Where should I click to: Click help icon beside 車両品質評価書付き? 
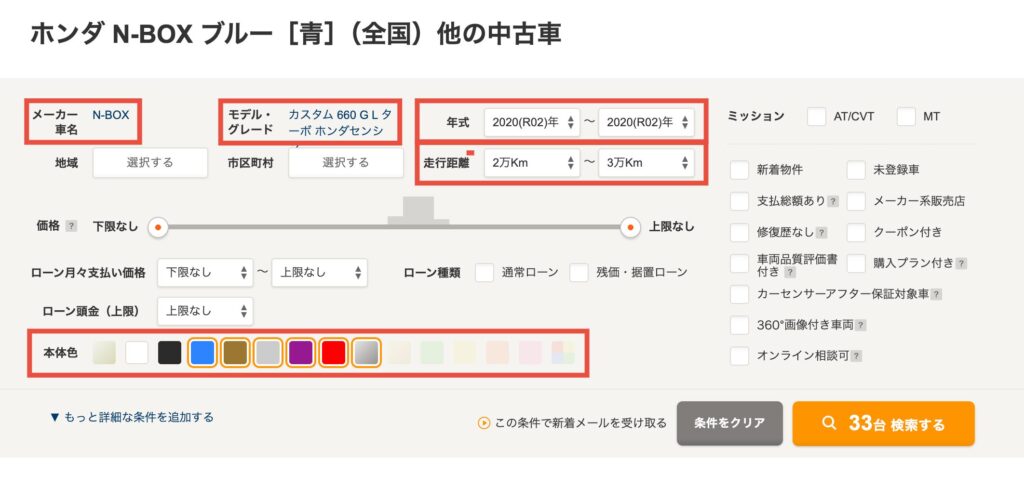click(x=790, y=272)
